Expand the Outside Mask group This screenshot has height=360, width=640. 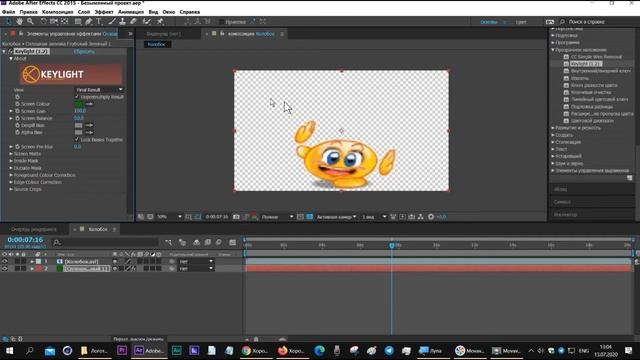pos(11,168)
